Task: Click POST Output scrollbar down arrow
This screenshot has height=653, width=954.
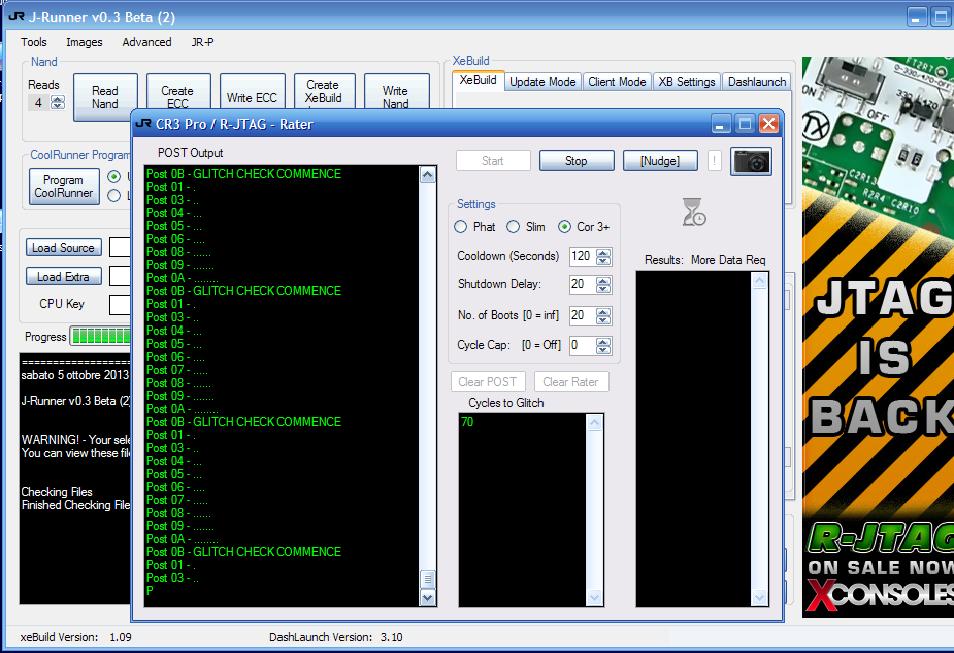Action: 428,598
